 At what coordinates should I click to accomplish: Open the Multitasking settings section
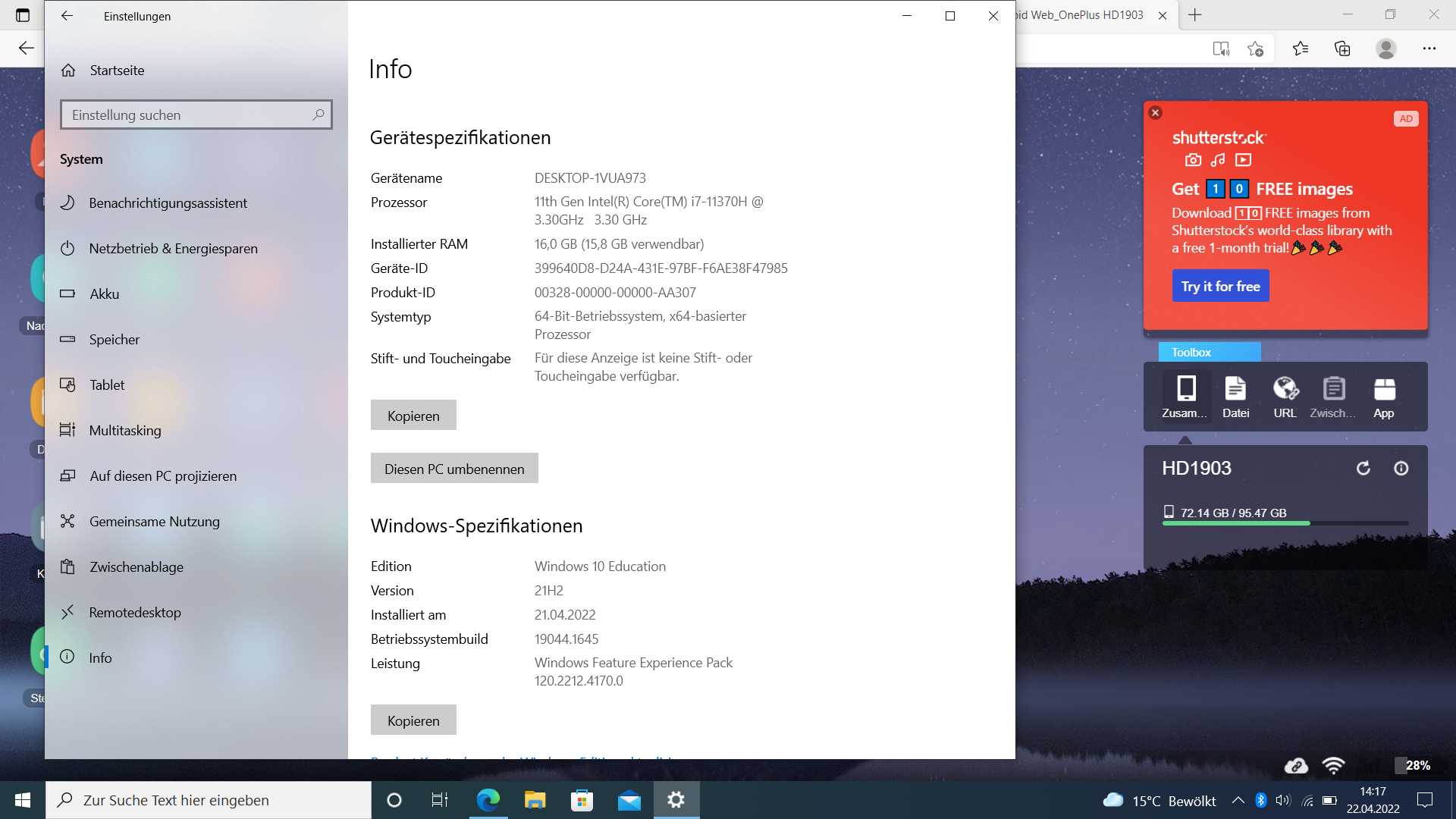coord(125,431)
